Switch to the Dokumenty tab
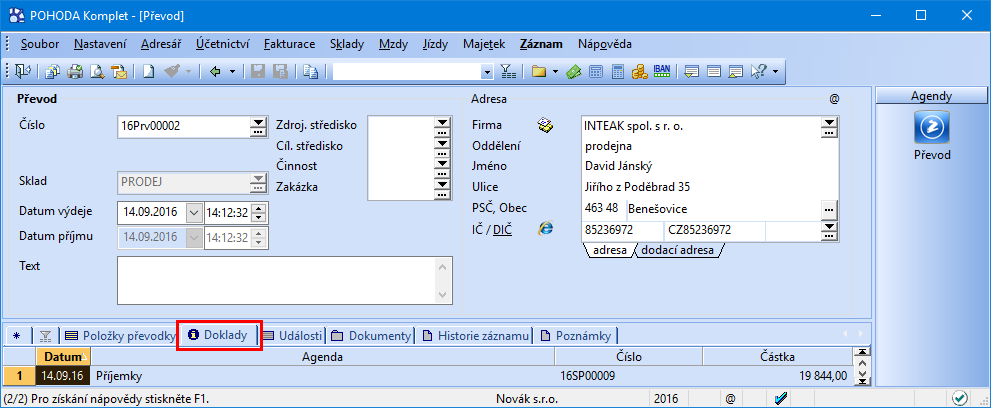The height and width of the screenshot is (408, 991). coord(371,336)
